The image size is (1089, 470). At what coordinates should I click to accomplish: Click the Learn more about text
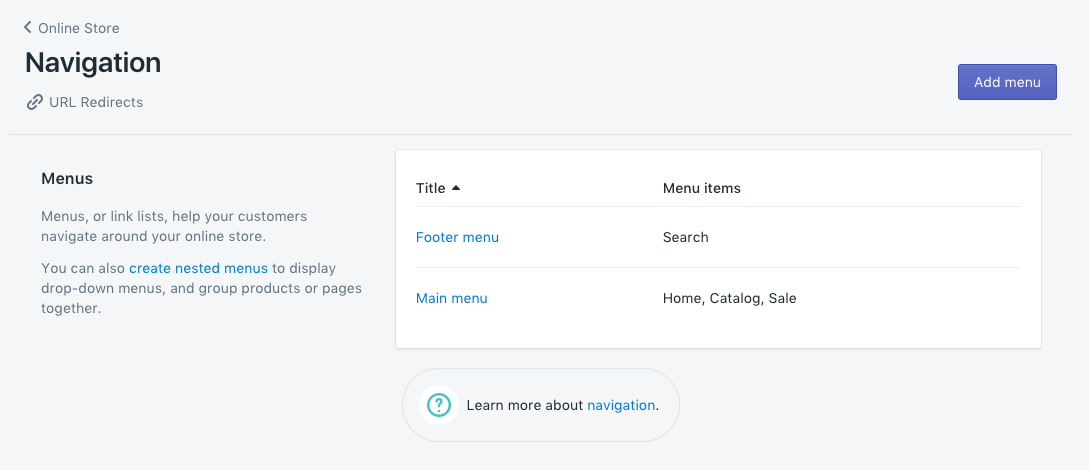click(x=524, y=405)
